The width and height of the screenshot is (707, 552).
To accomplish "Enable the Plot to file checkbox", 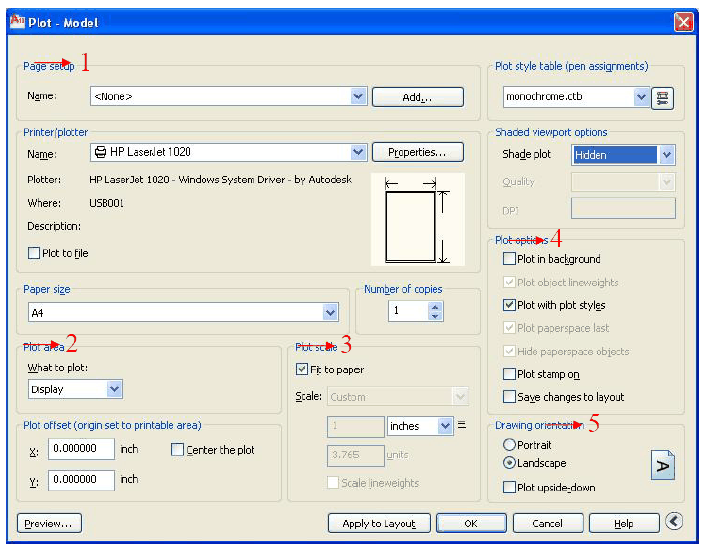I will click(x=34, y=253).
